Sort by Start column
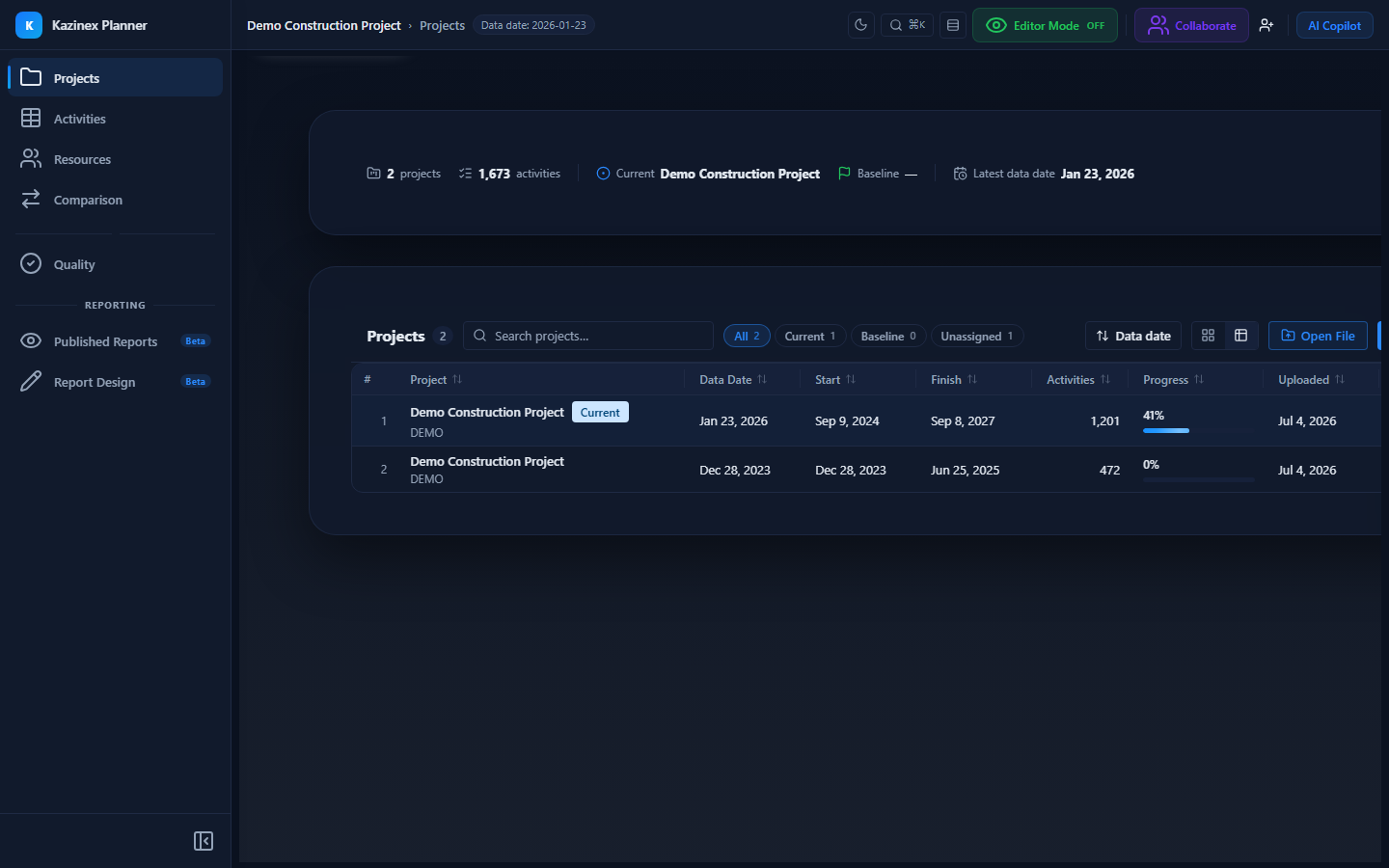 835,380
